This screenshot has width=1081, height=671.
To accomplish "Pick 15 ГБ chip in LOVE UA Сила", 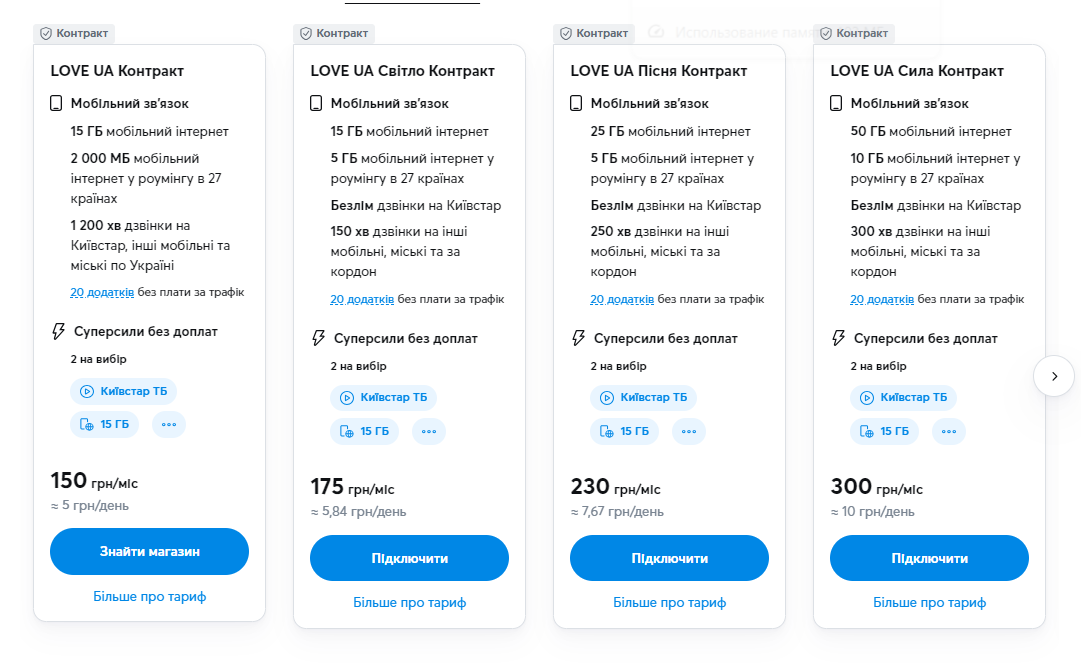I will pos(884,431).
